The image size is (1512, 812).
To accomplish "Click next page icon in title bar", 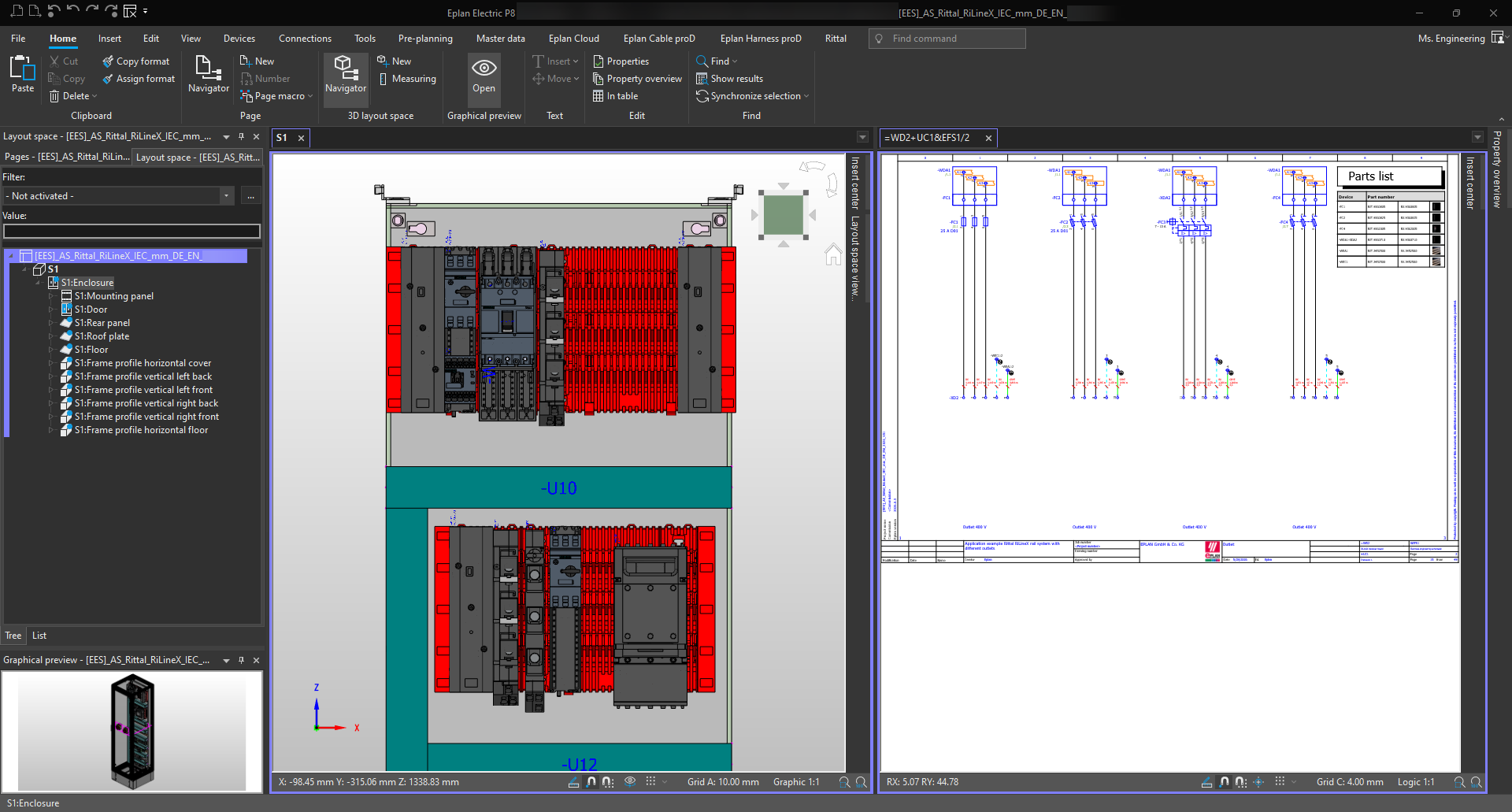I will [x=35, y=11].
